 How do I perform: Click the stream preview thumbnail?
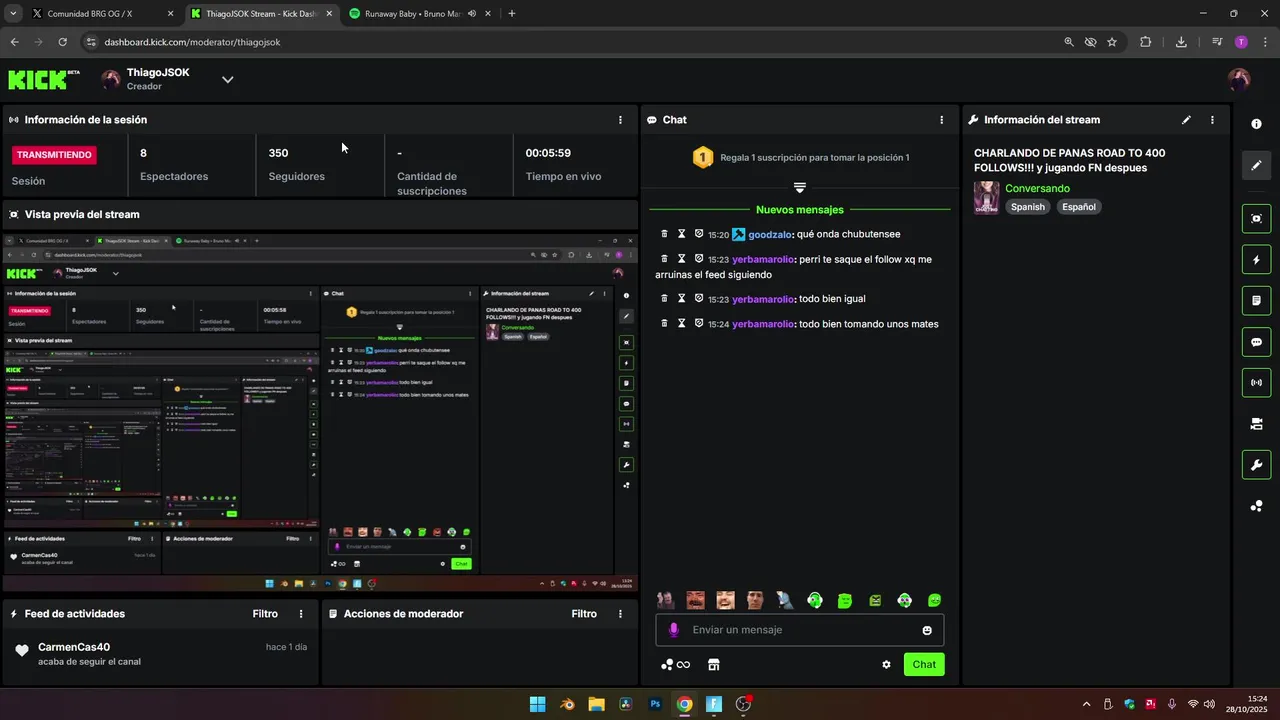coord(320,412)
